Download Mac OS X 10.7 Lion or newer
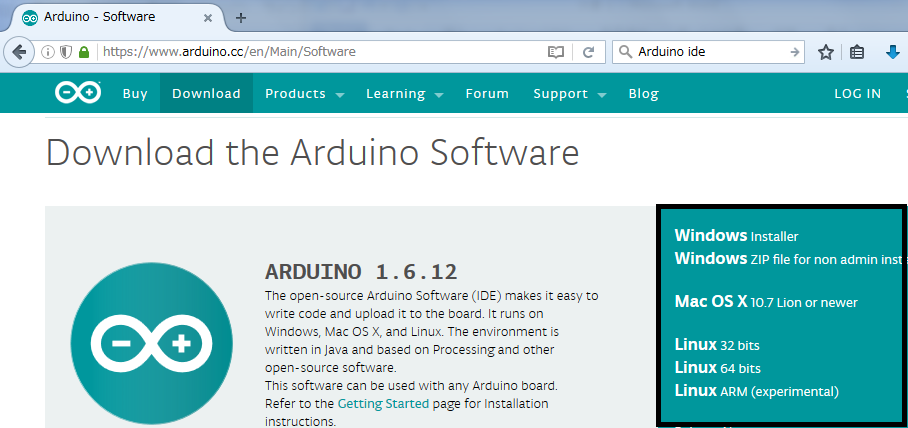908x428 pixels. click(766, 302)
